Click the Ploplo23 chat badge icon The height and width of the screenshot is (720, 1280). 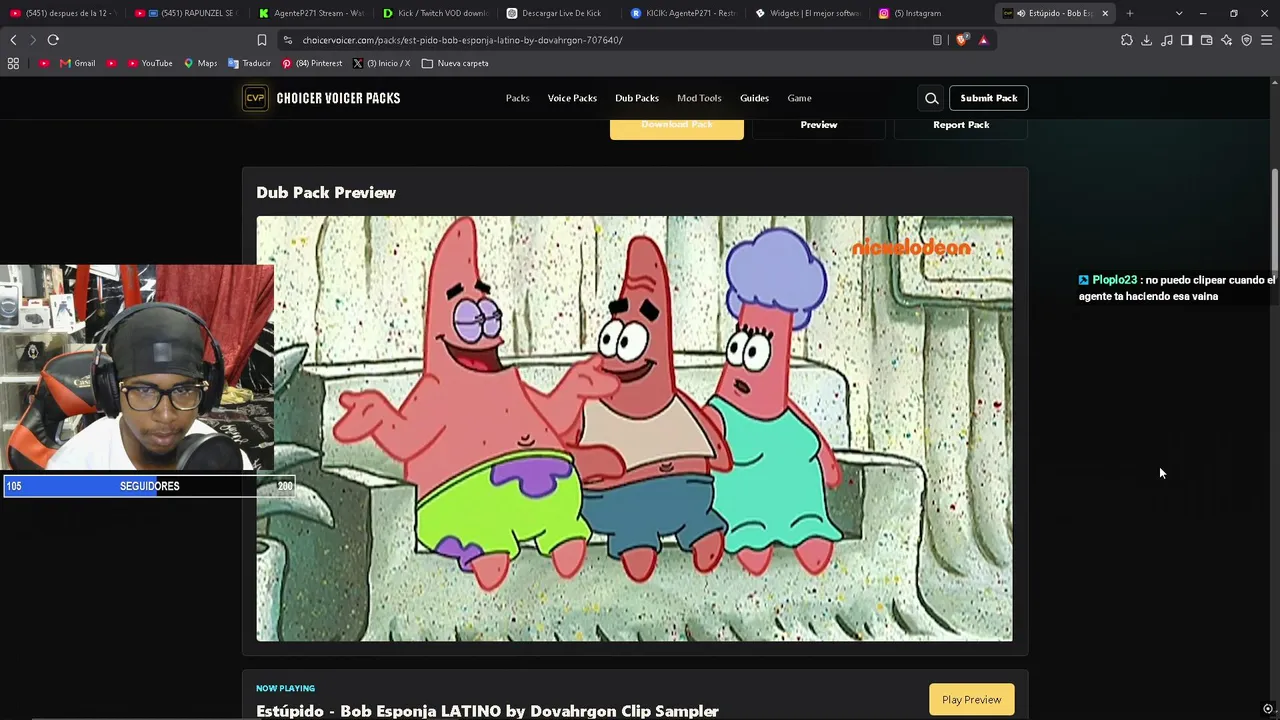coord(1084,280)
